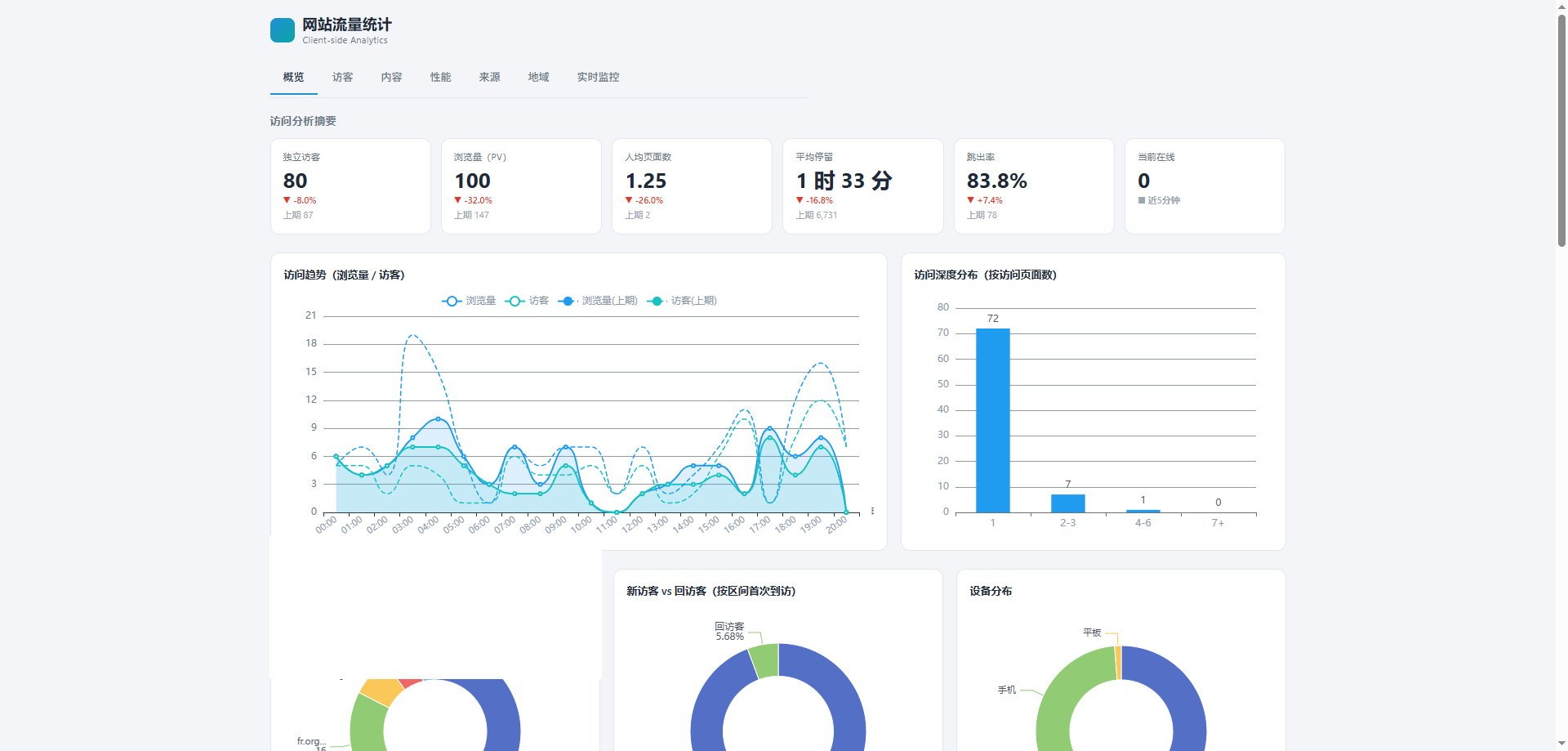Click the 人均页面数 value 1.25
This screenshot has width=1568, height=751.
646,181
